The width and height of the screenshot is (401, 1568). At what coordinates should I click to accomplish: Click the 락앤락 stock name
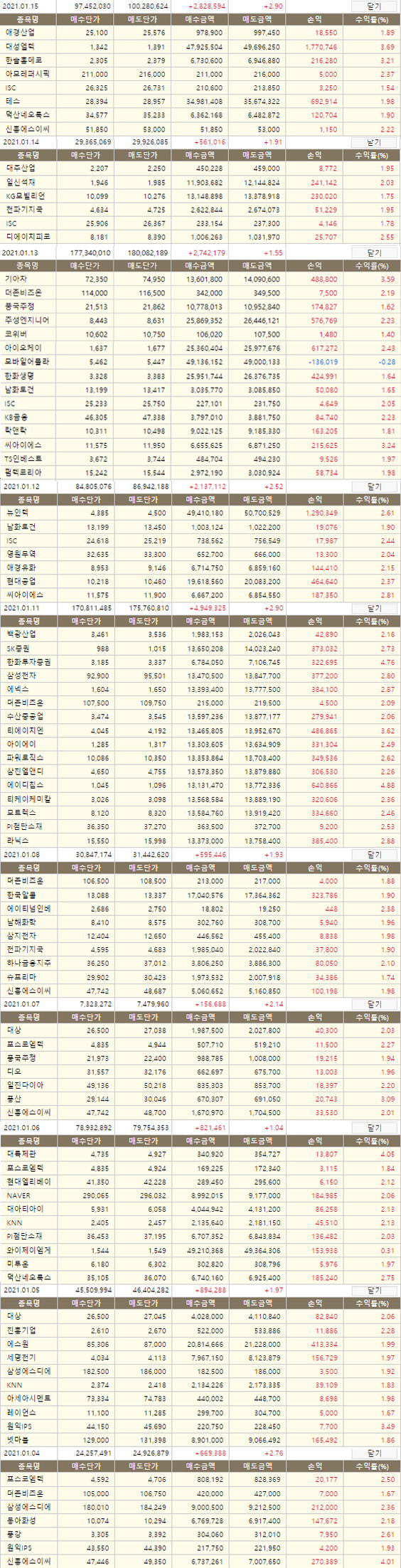(16, 431)
